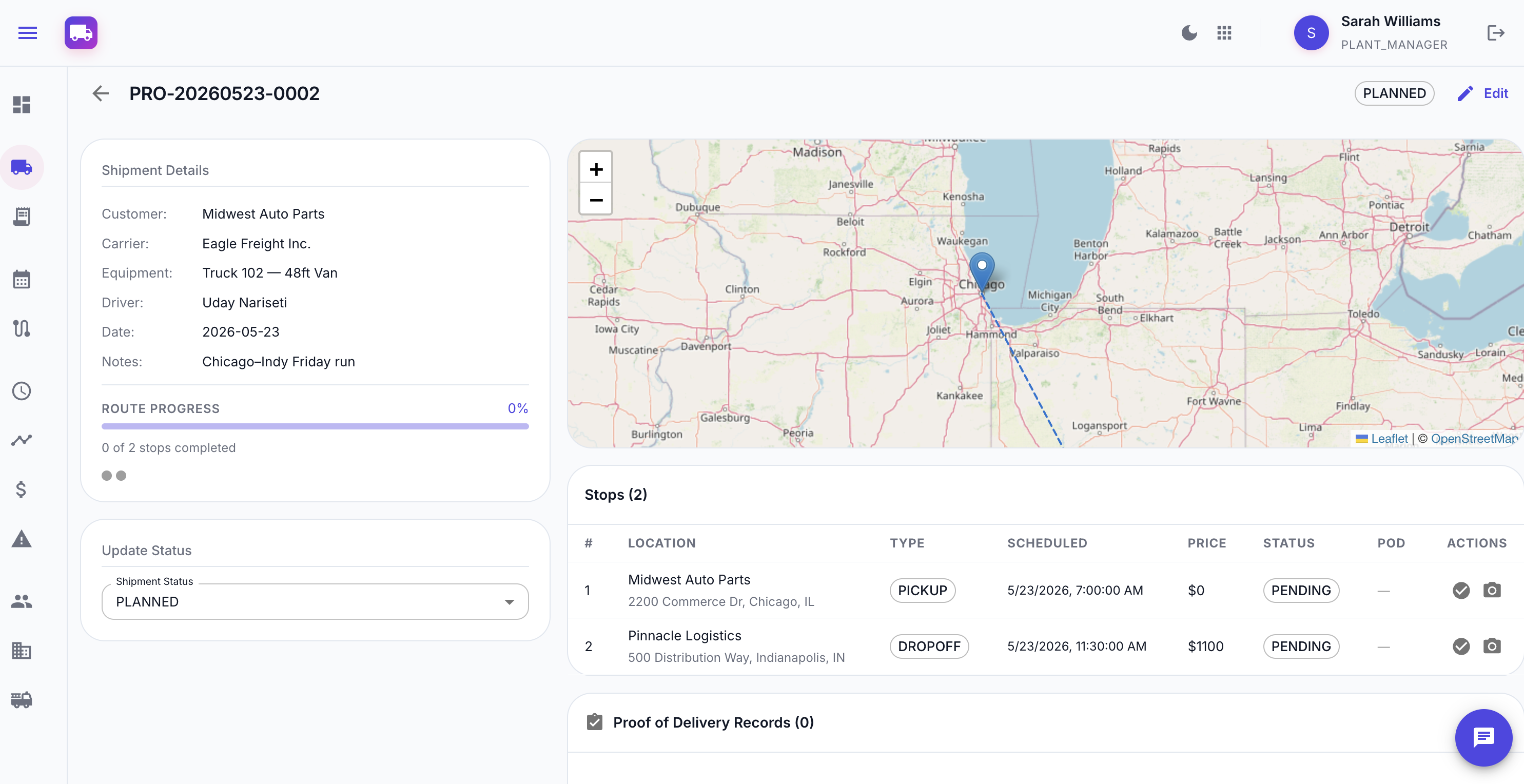Open the dashboard sidebar icon
The image size is (1524, 784).
pos(22,105)
